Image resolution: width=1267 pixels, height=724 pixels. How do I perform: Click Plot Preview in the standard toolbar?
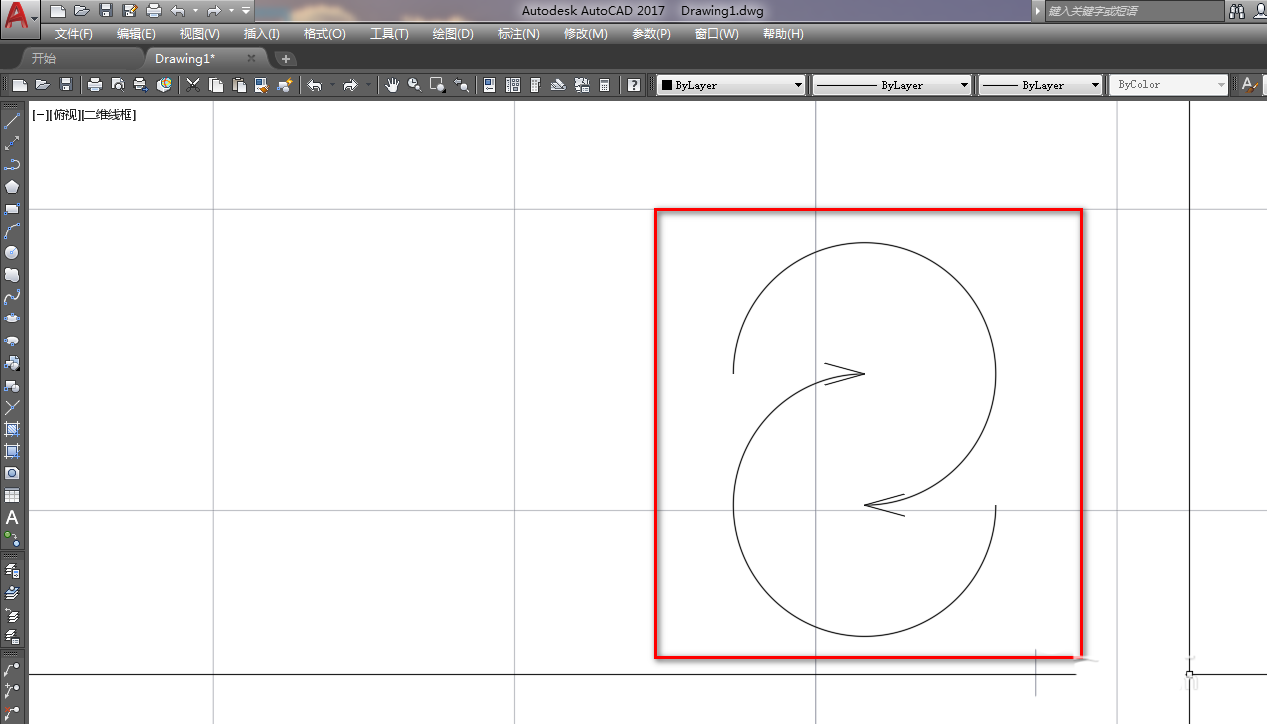[x=117, y=85]
